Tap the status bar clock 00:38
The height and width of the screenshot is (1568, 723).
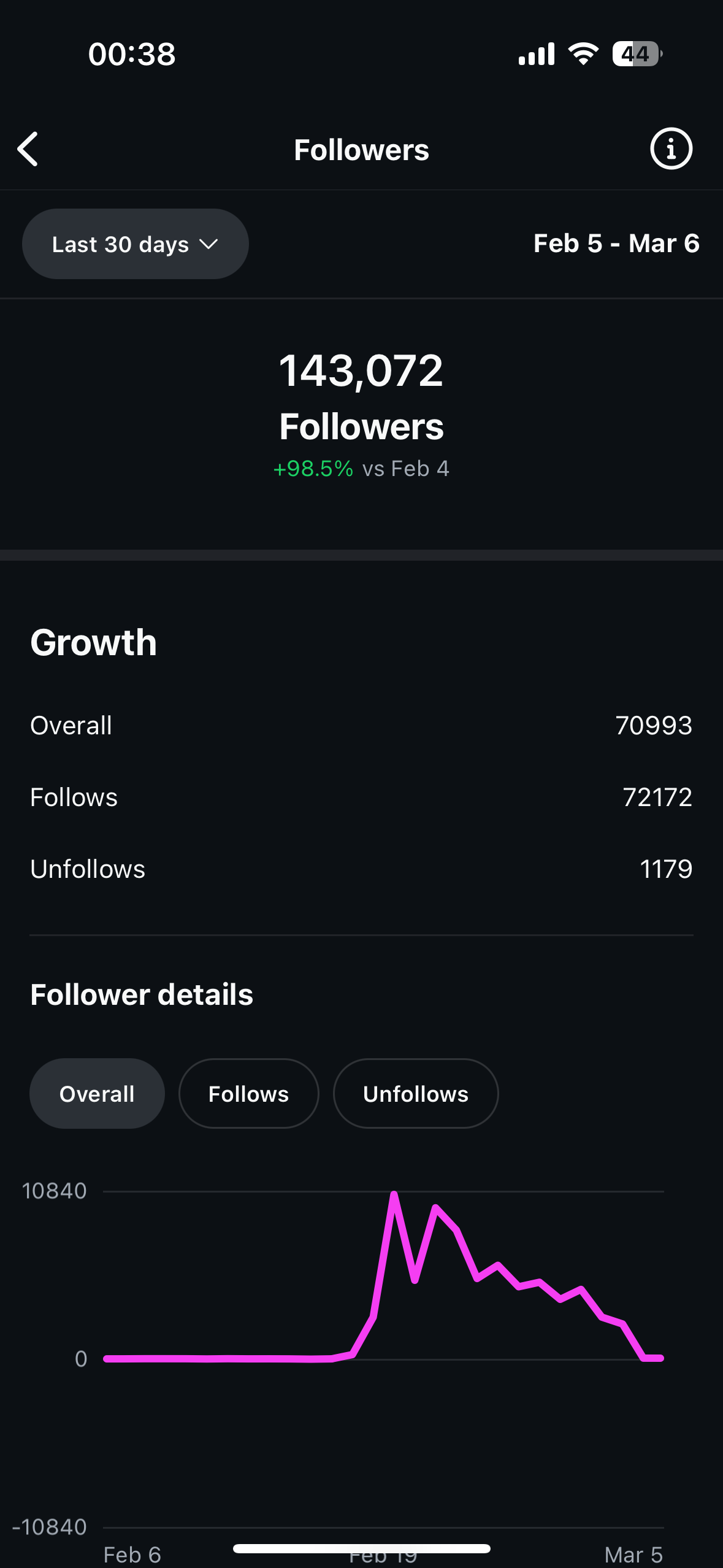pos(132,54)
